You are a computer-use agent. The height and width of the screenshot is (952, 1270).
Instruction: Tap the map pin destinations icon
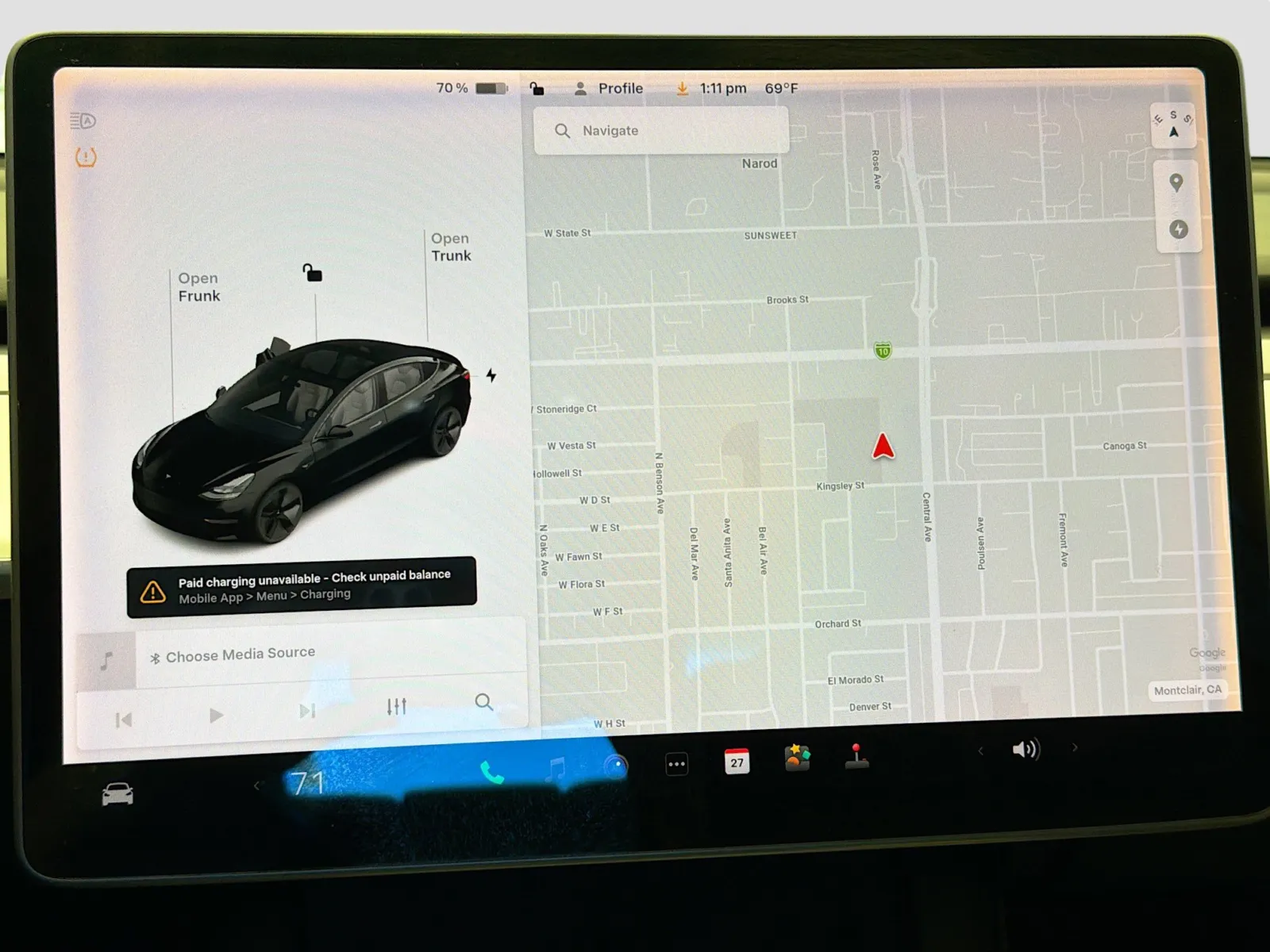[x=1176, y=182]
